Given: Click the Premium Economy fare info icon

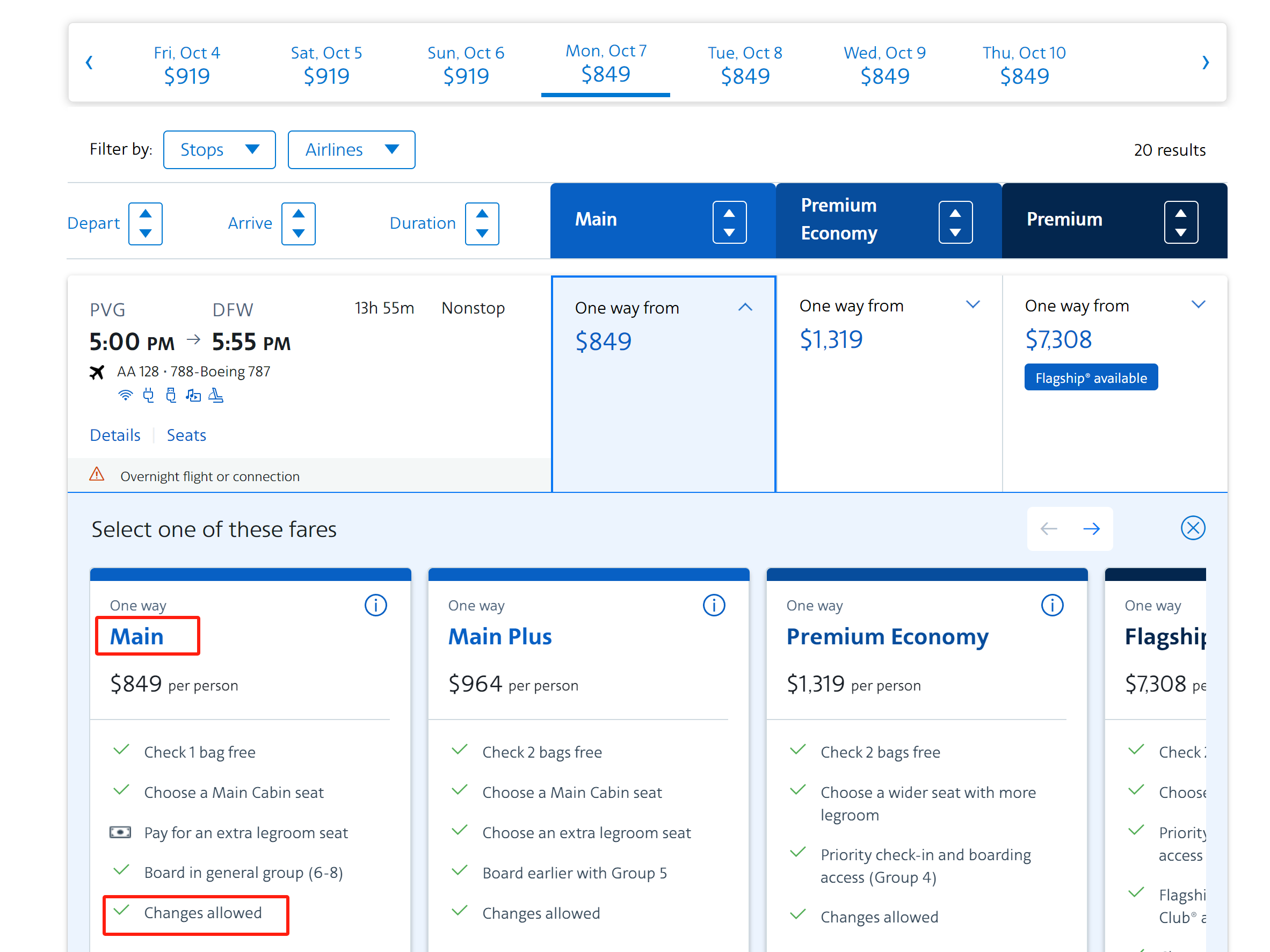Looking at the screenshot, I should pos(1052,605).
